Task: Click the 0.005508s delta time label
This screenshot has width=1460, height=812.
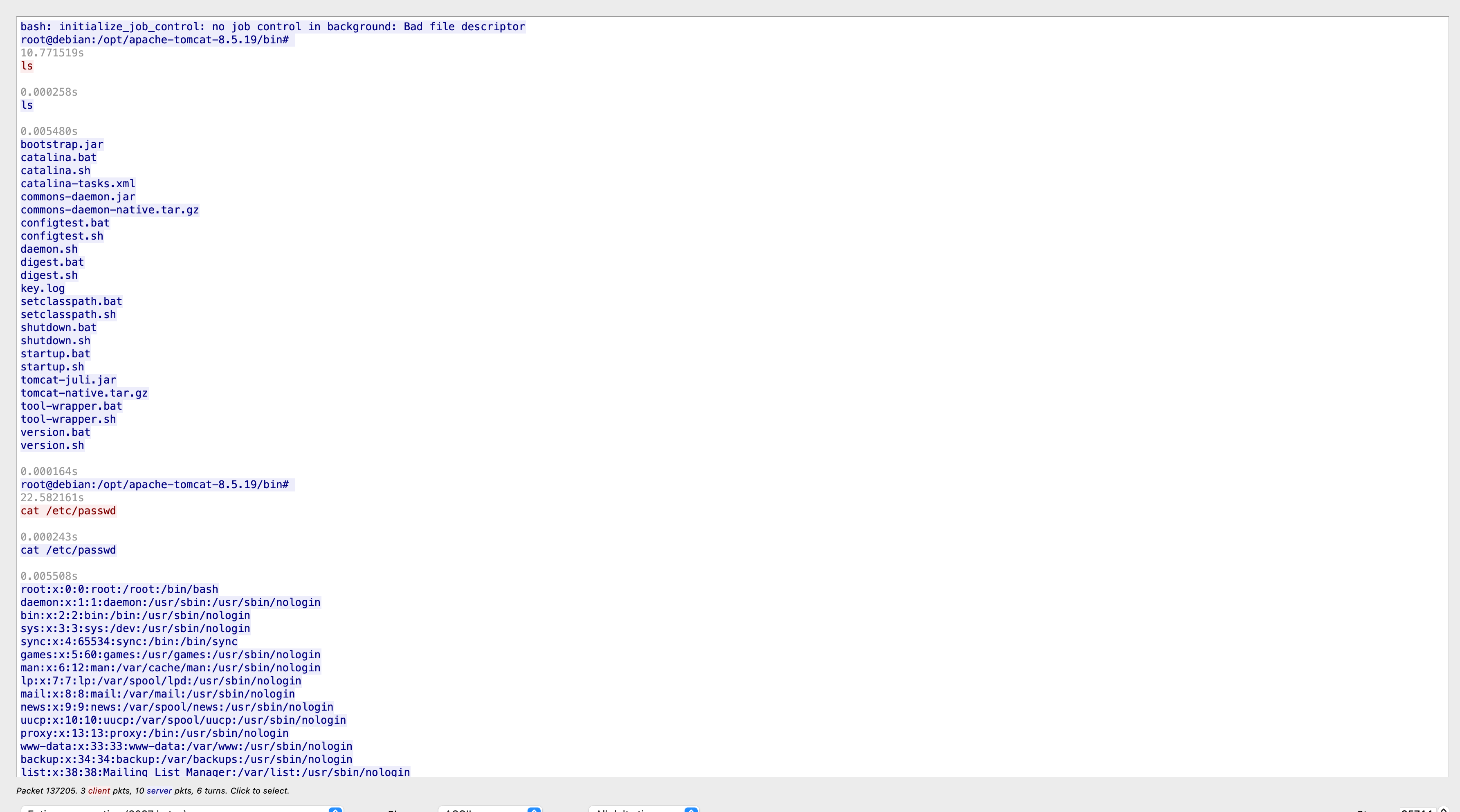Action: tap(49, 576)
